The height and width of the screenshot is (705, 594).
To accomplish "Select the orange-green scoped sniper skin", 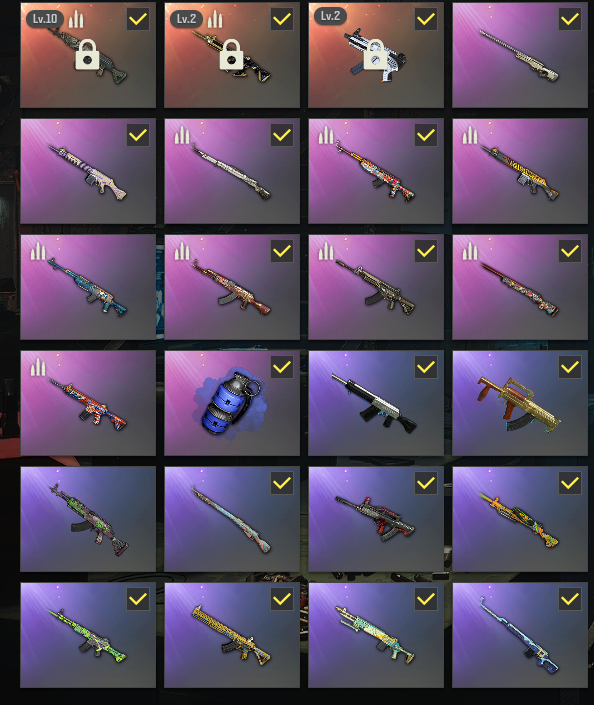I will (x=520, y=519).
